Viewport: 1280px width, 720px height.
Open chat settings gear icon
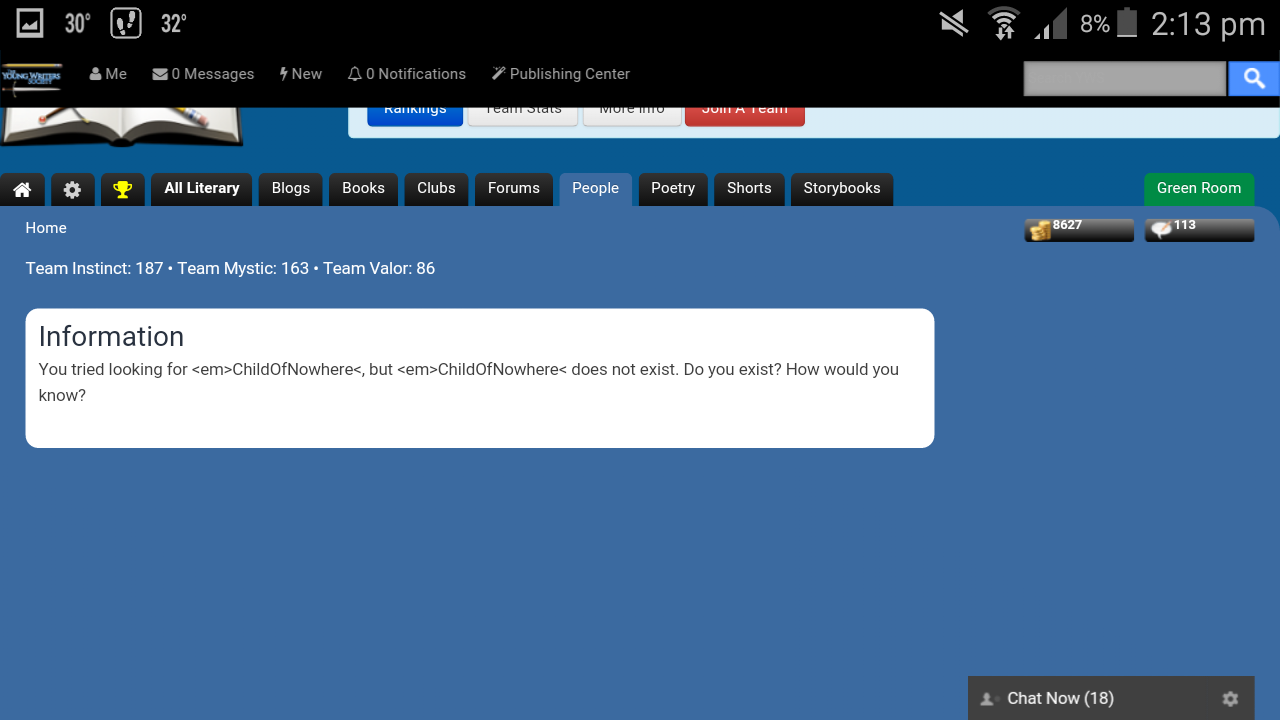coord(1230,699)
